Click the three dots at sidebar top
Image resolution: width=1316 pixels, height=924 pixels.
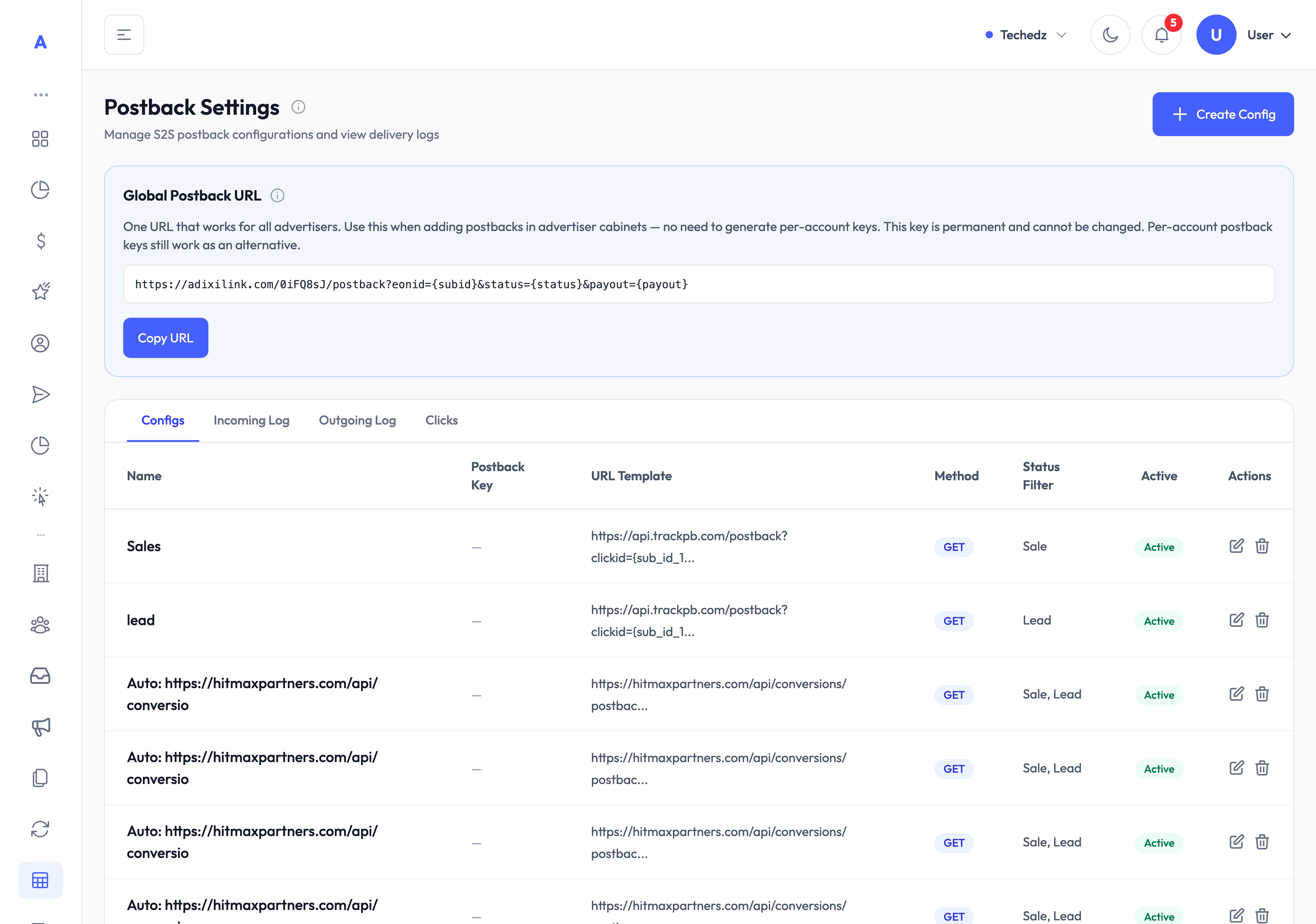point(41,95)
